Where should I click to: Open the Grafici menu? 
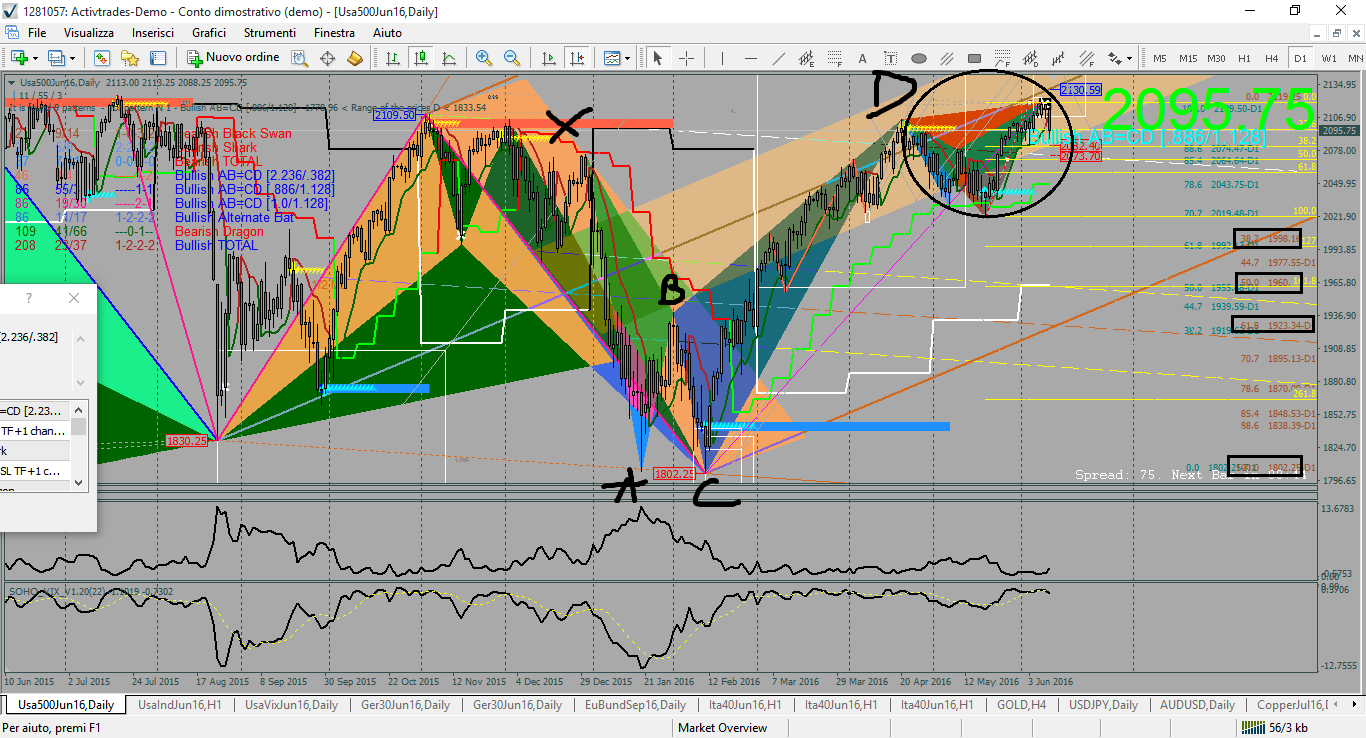click(x=209, y=33)
